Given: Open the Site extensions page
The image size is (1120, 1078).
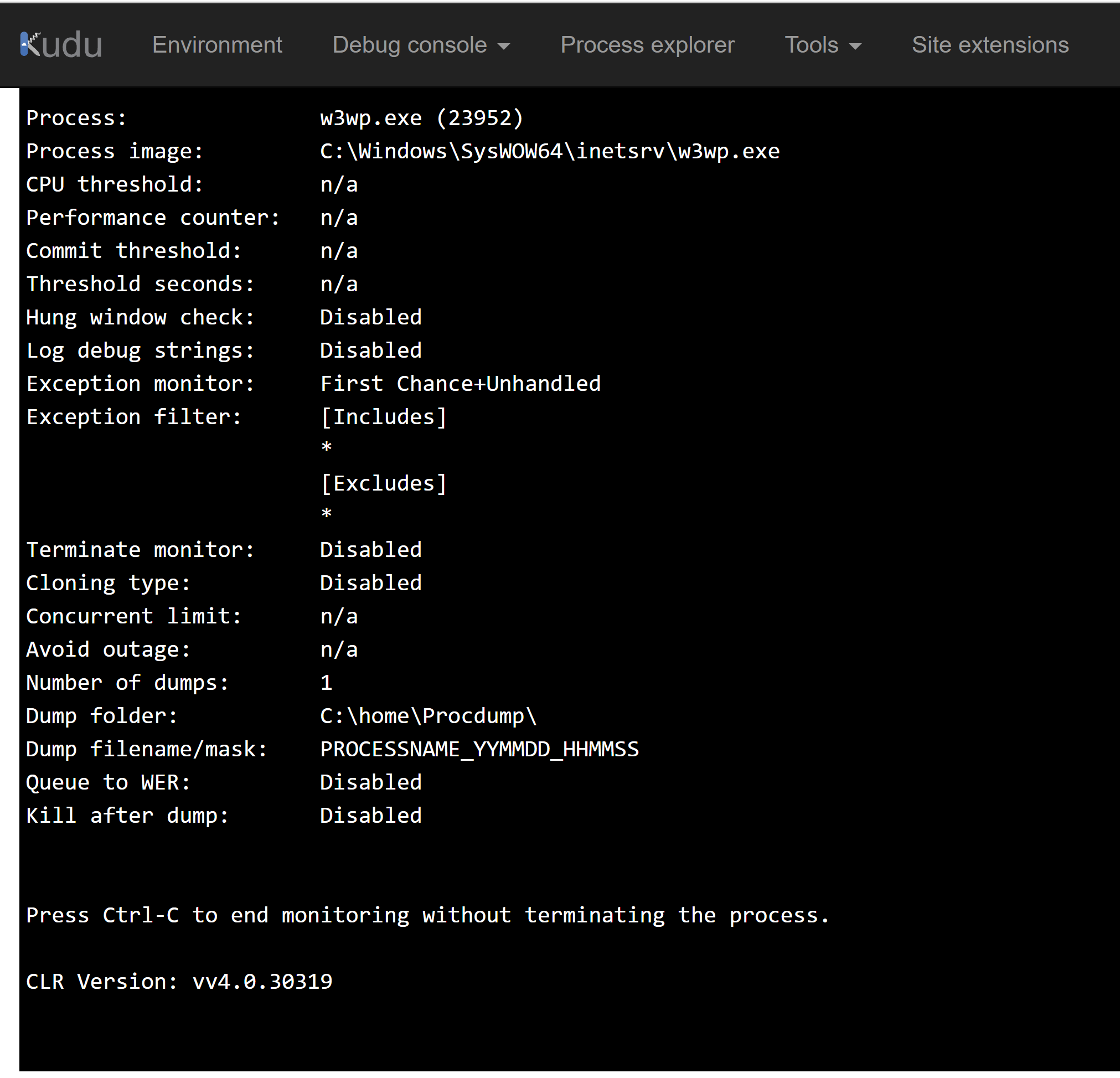Looking at the screenshot, I should (x=990, y=45).
